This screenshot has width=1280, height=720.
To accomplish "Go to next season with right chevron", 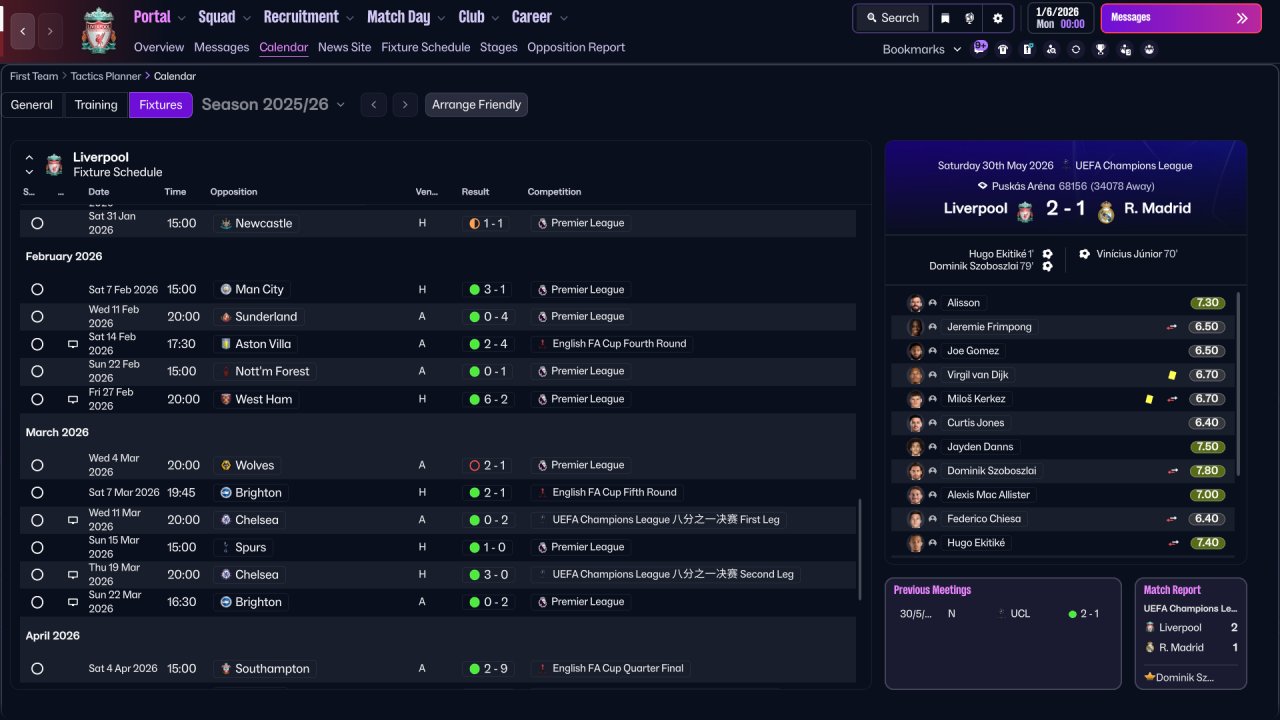I will (405, 105).
